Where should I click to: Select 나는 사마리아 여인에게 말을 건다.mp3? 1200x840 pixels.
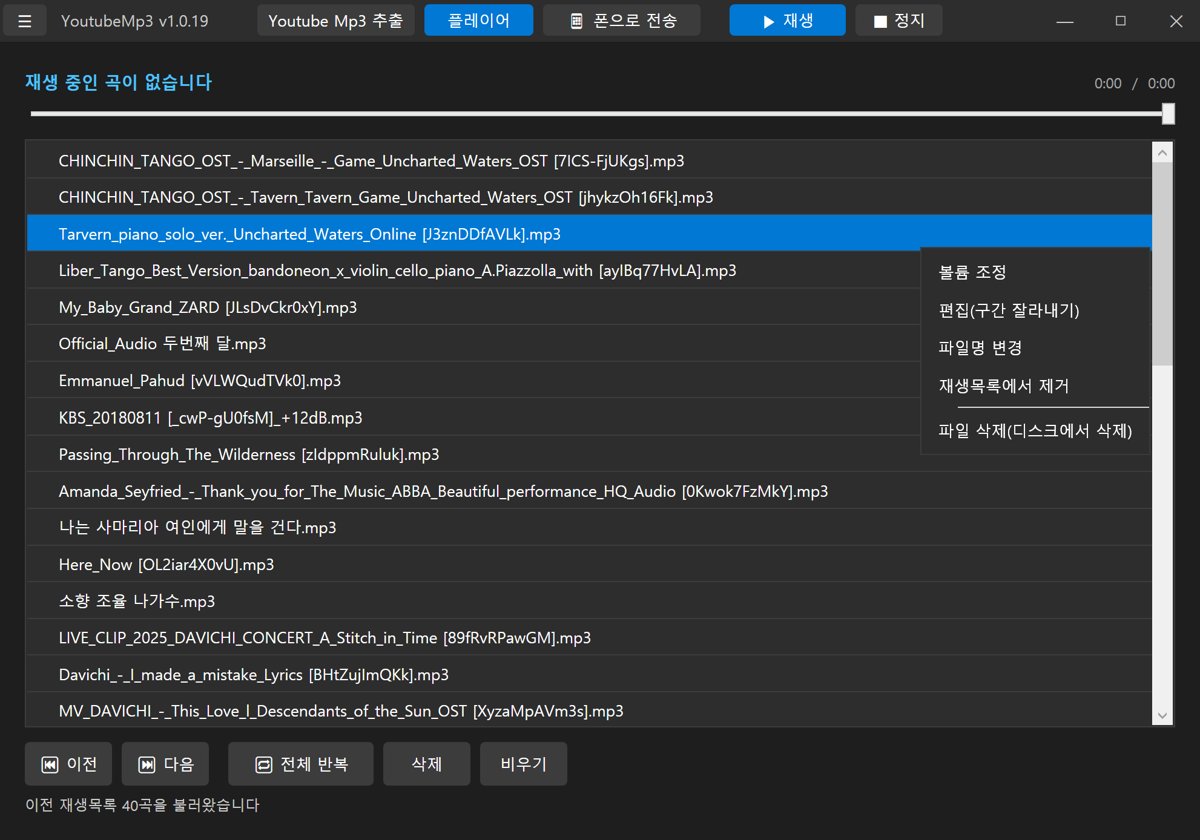pos(589,527)
